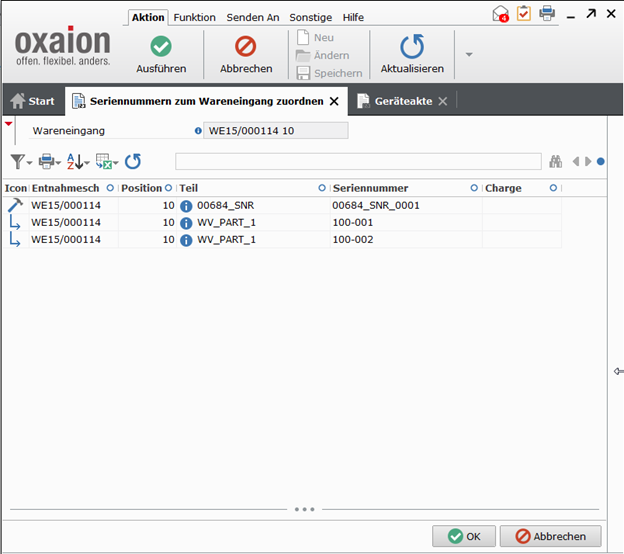
Task: Open the filter funnel dropdown
Action: (21, 161)
